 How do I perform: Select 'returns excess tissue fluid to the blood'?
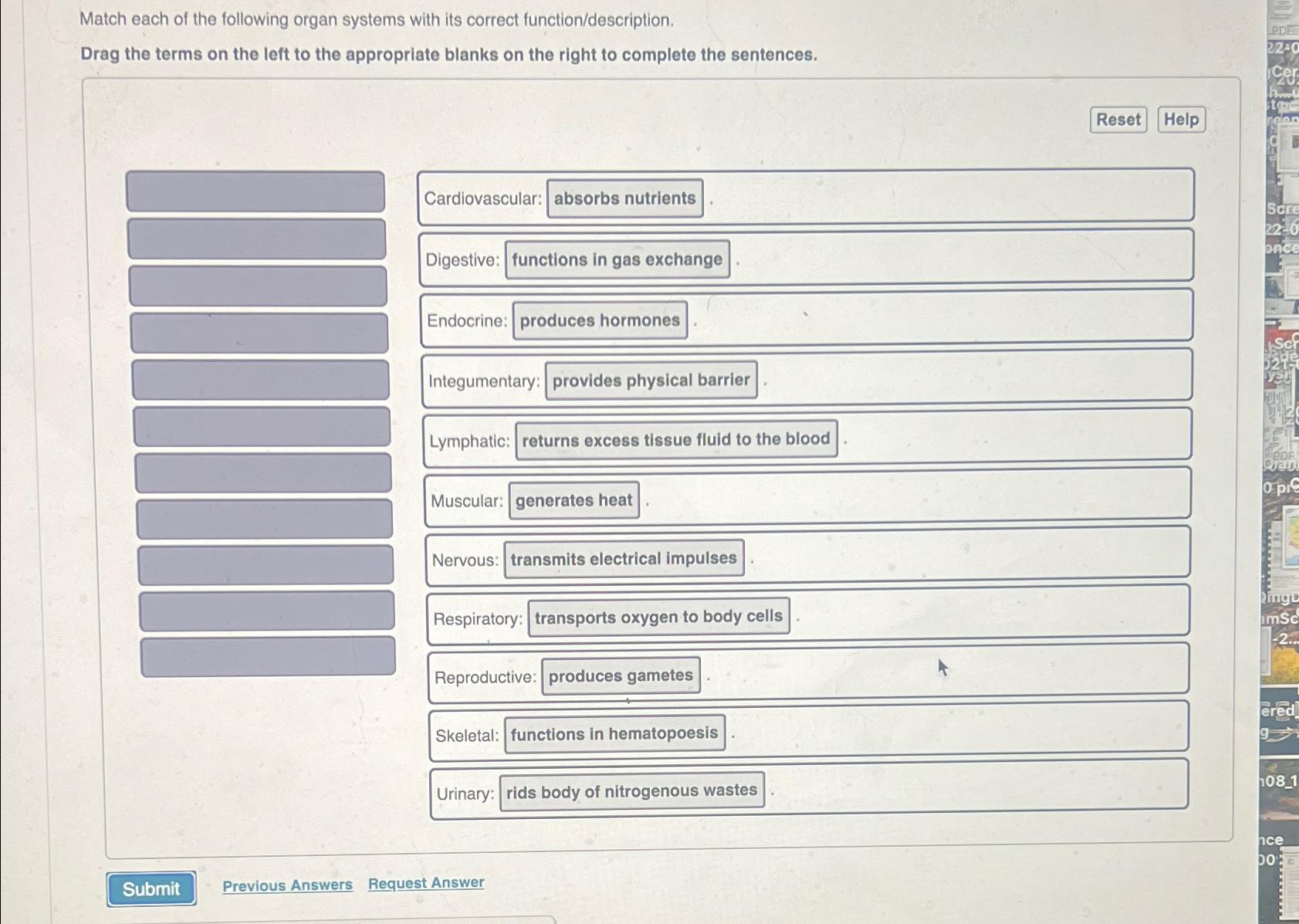coord(676,440)
